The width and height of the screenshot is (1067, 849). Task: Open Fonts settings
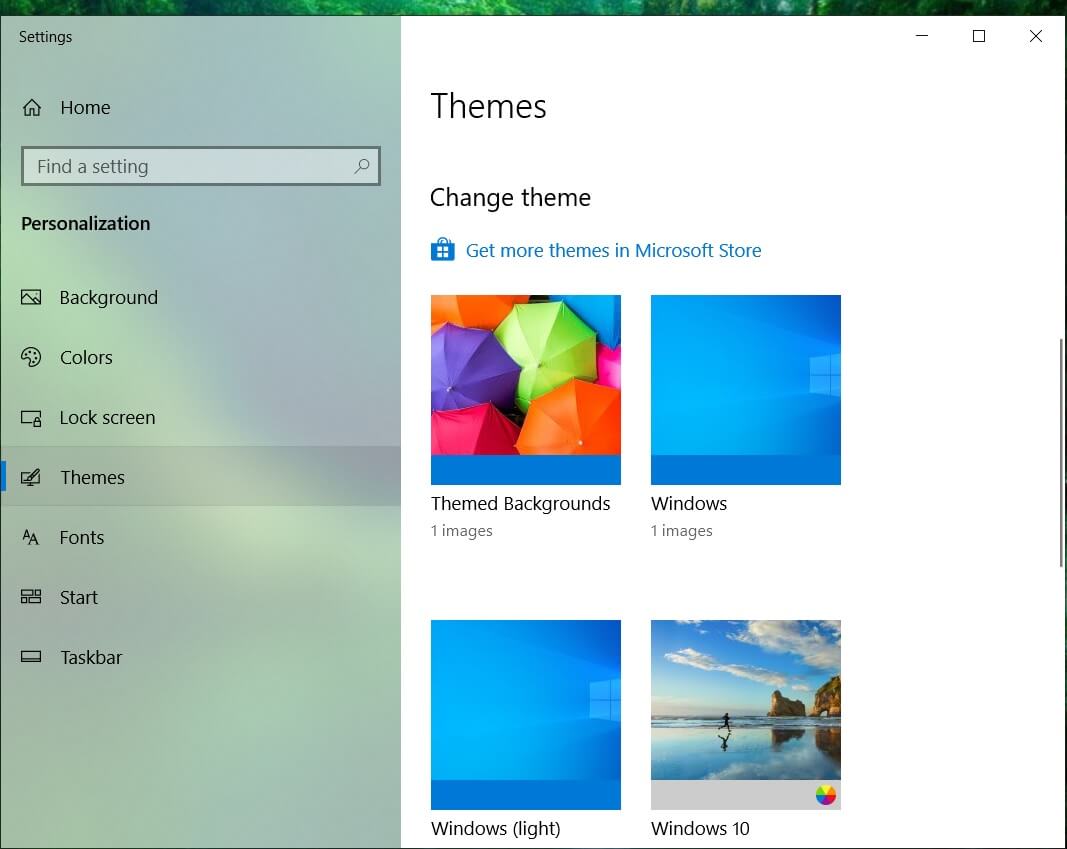point(201,537)
